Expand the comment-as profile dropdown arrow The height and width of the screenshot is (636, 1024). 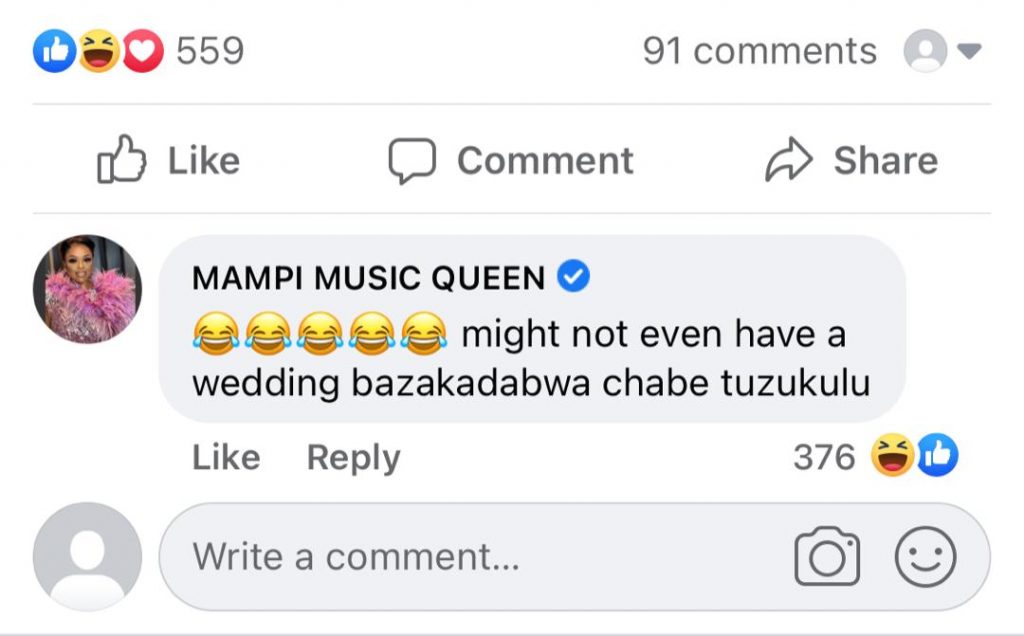point(968,51)
